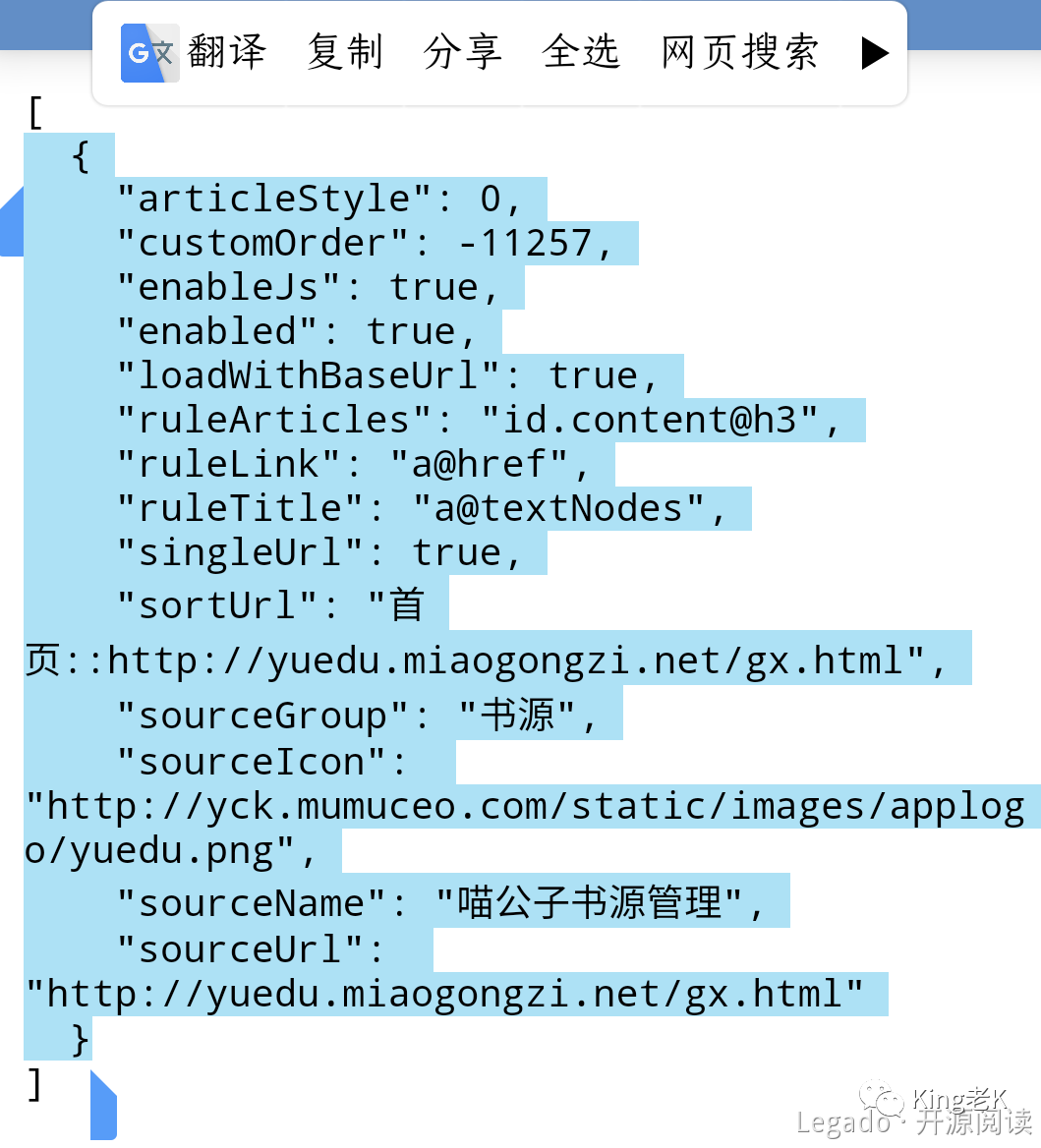Viewport: 1041px width, 1148px height.
Task: Tap the WeChat logo in the watermark
Action: pos(882,1098)
